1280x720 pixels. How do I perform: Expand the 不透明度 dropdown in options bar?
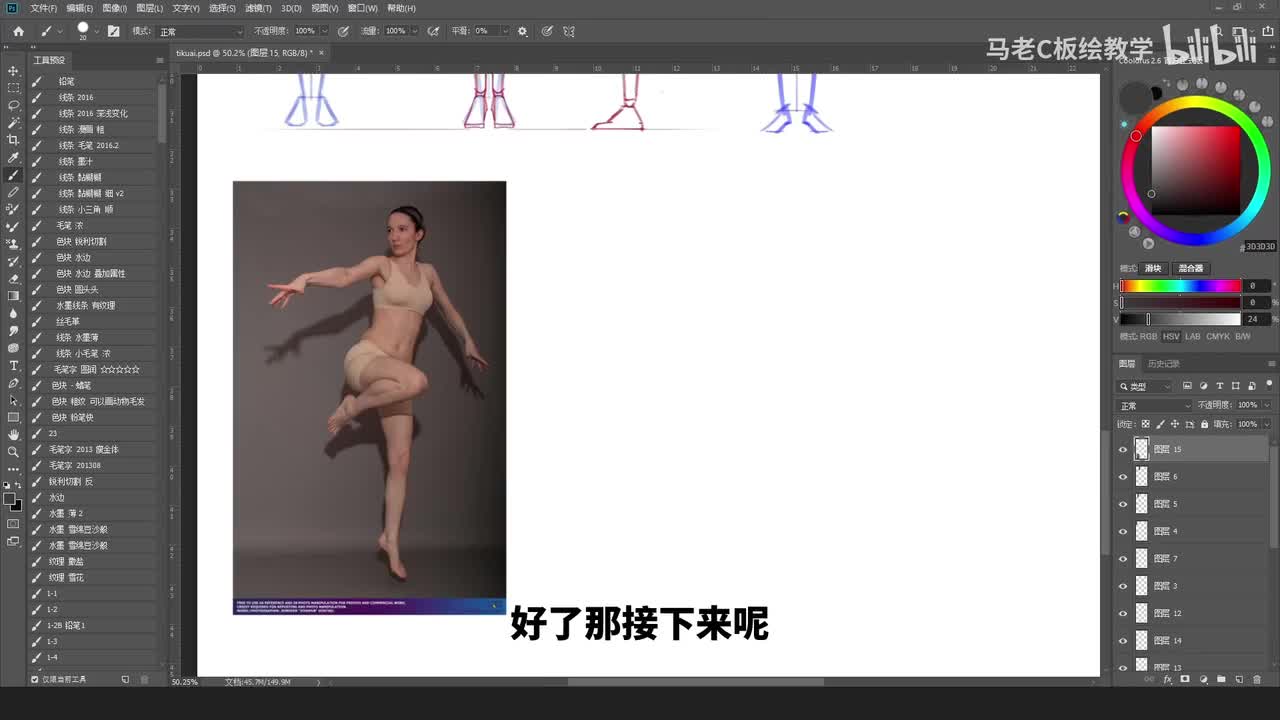325,31
